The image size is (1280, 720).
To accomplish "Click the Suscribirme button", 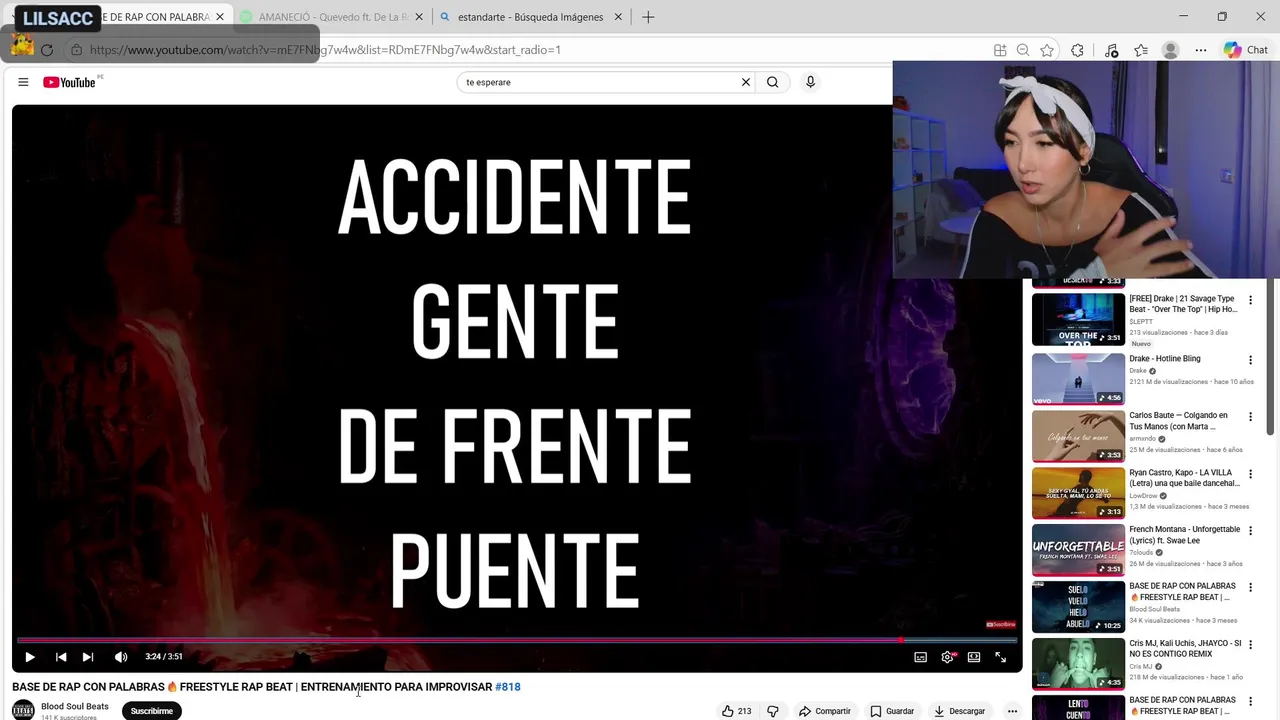I will 152,711.
